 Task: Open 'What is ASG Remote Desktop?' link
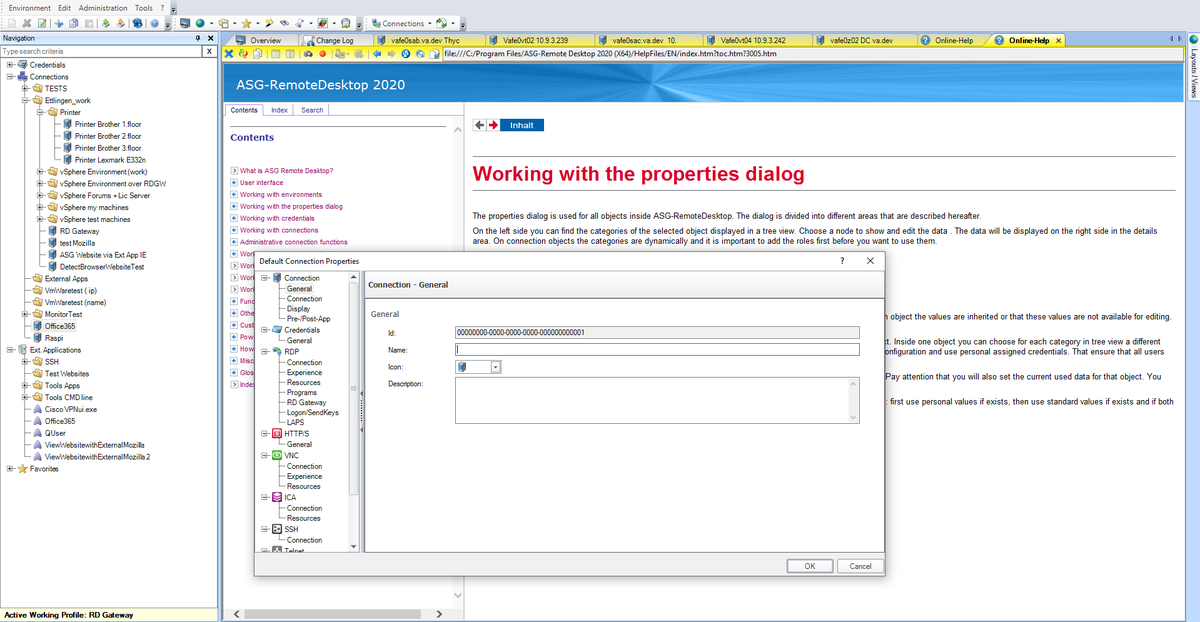click(x=286, y=171)
